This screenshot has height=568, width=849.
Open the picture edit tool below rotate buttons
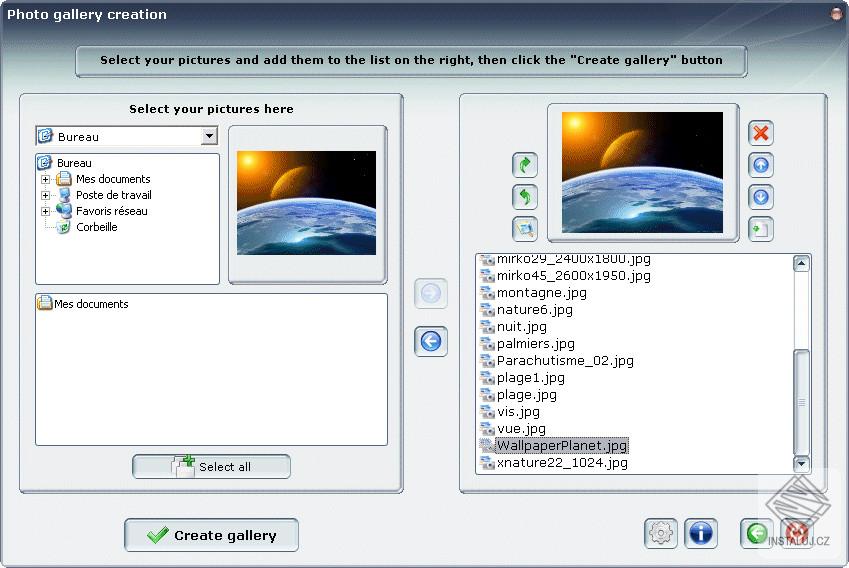[525, 229]
